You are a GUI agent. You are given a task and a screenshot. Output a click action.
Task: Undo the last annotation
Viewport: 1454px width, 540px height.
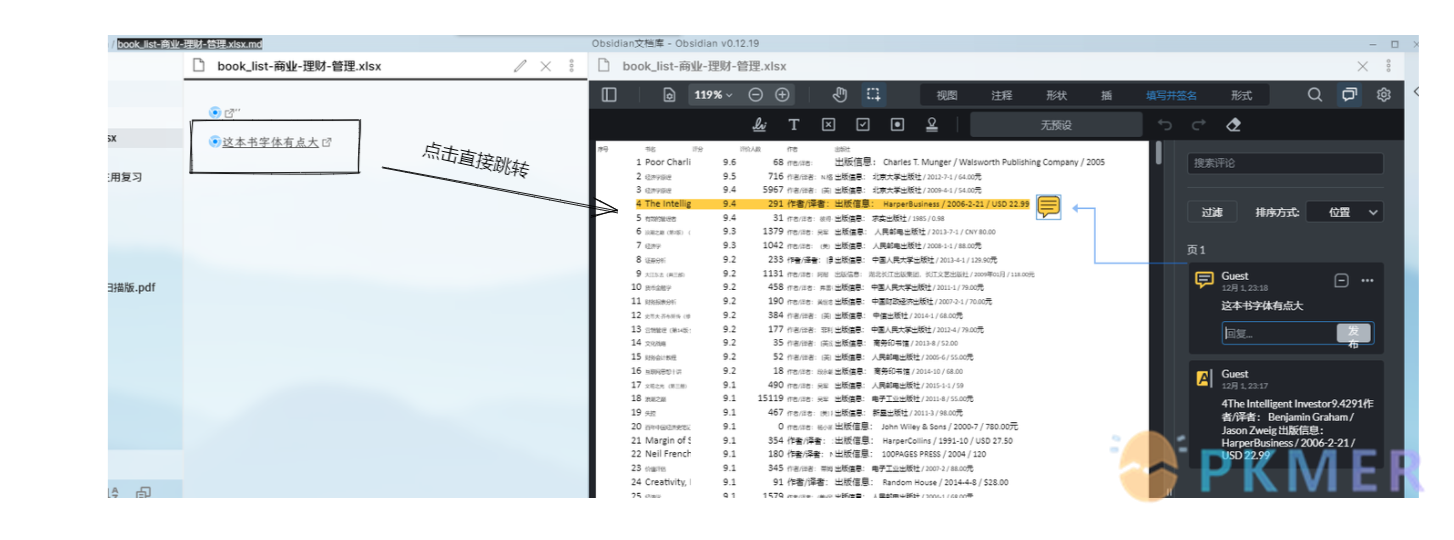[1164, 125]
